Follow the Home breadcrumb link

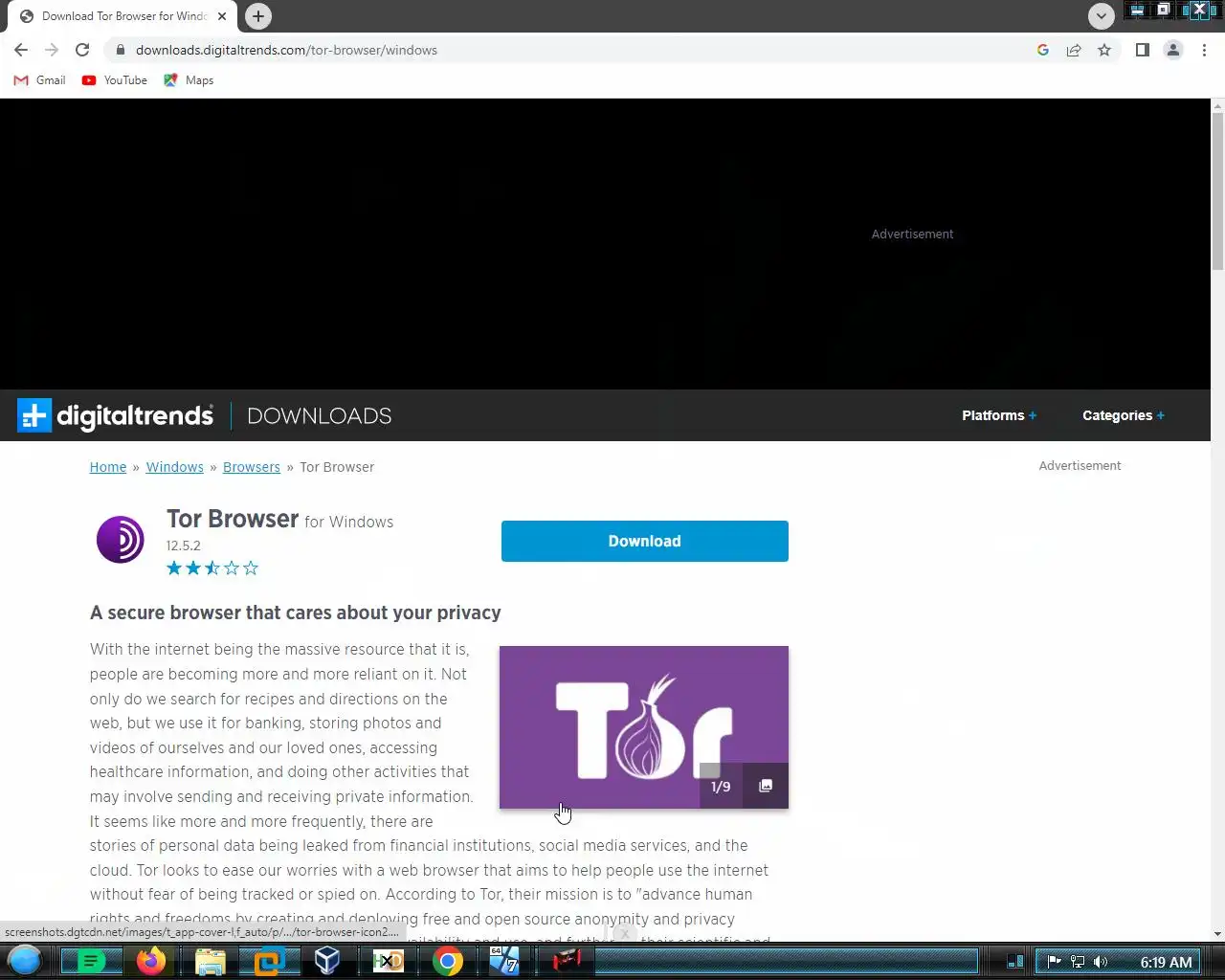(108, 467)
